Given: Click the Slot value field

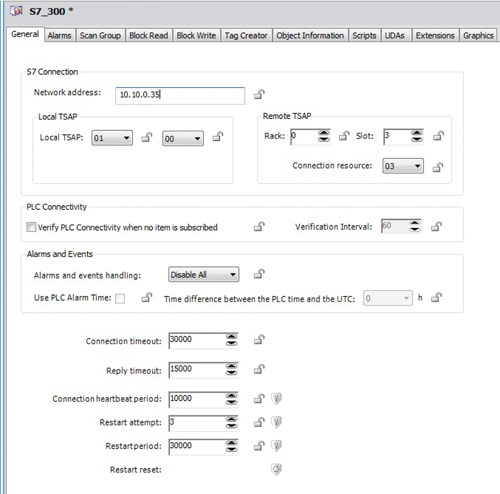Looking at the screenshot, I should pos(397,137).
